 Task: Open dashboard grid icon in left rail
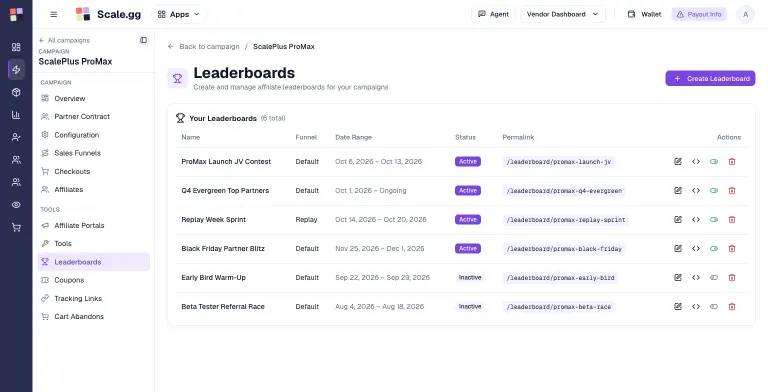pyautogui.click(x=16, y=47)
